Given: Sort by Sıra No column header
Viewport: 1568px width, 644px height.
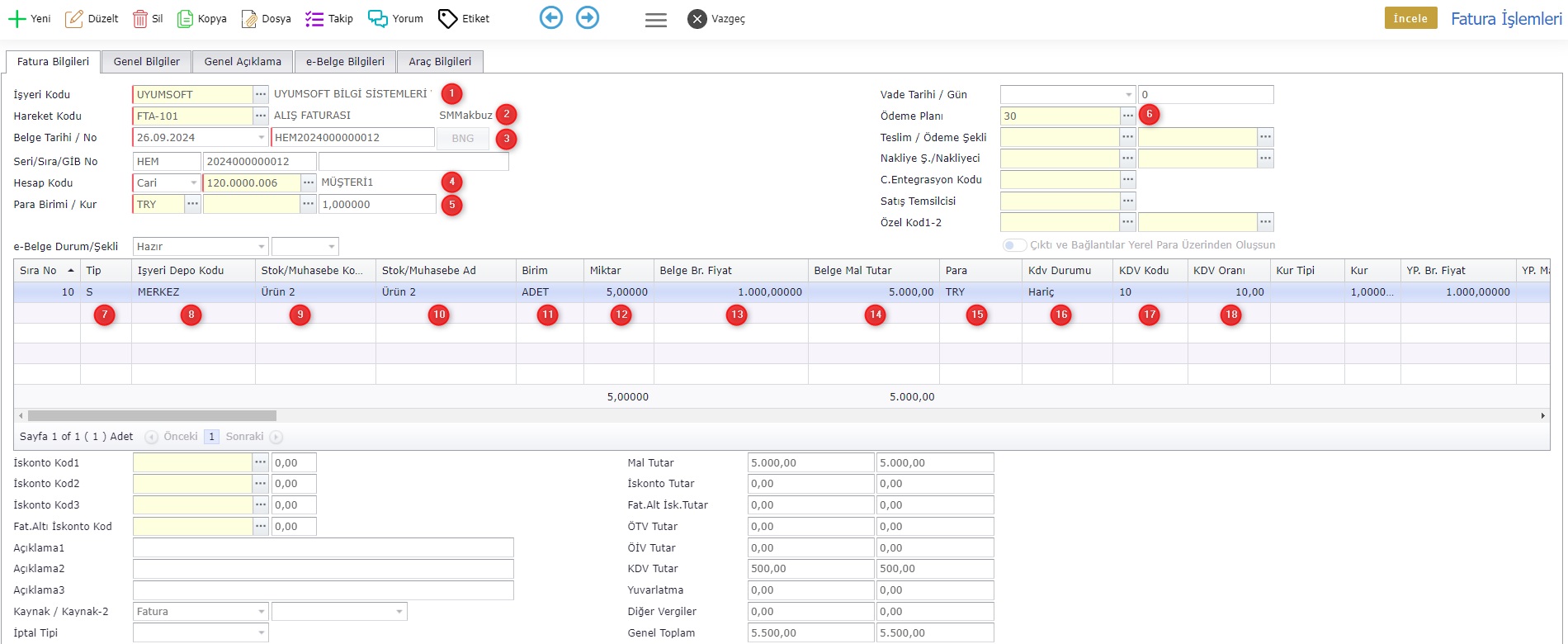Looking at the screenshot, I should 47,270.
